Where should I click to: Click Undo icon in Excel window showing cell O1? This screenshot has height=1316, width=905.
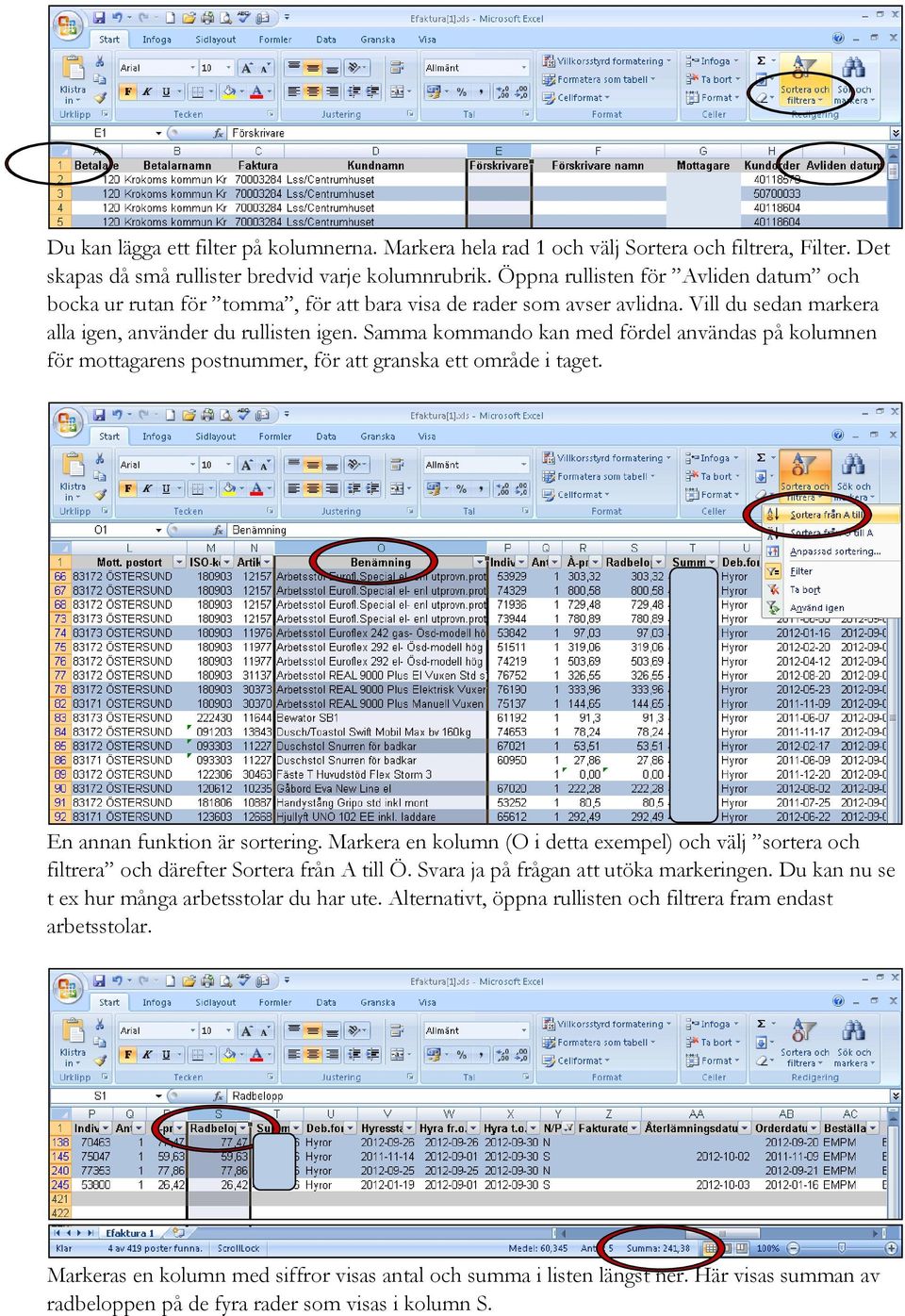[118, 414]
